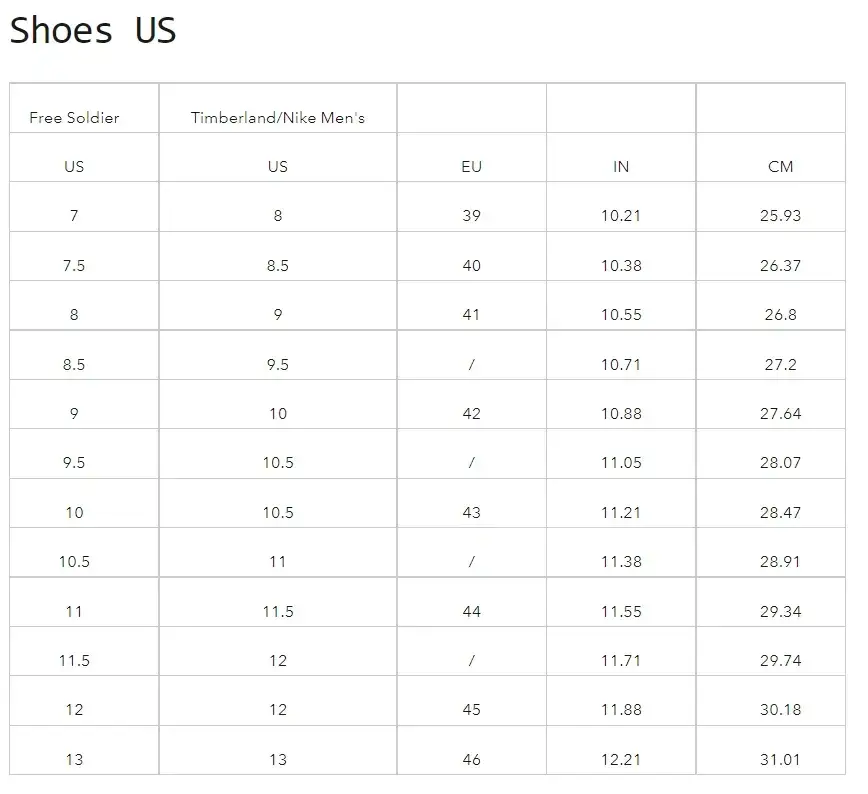Select the 27.2 CM cell
Image resolution: width=868 pixels, height=794 pixels.
pos(780,365)
